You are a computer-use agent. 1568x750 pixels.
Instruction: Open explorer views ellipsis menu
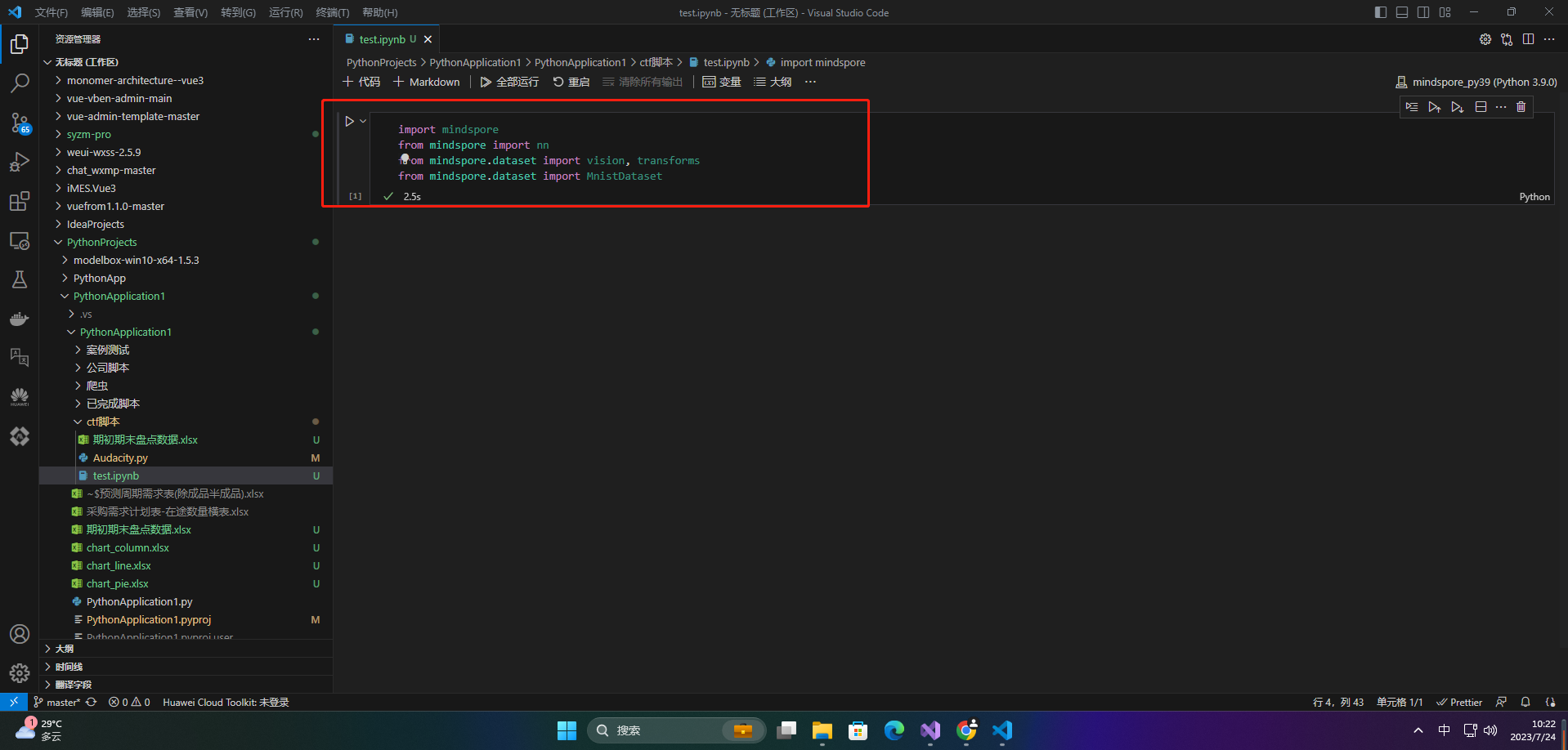[314, 39]
